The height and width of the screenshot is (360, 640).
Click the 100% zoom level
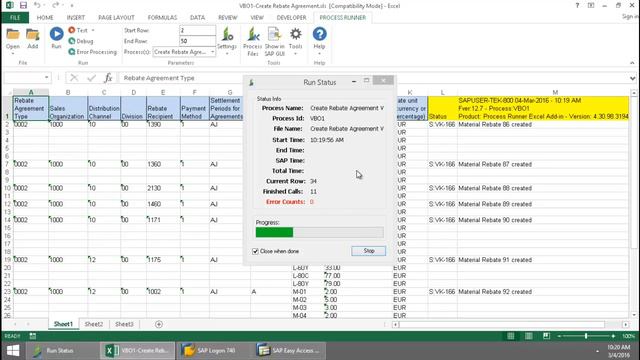[x=628, y=336]
